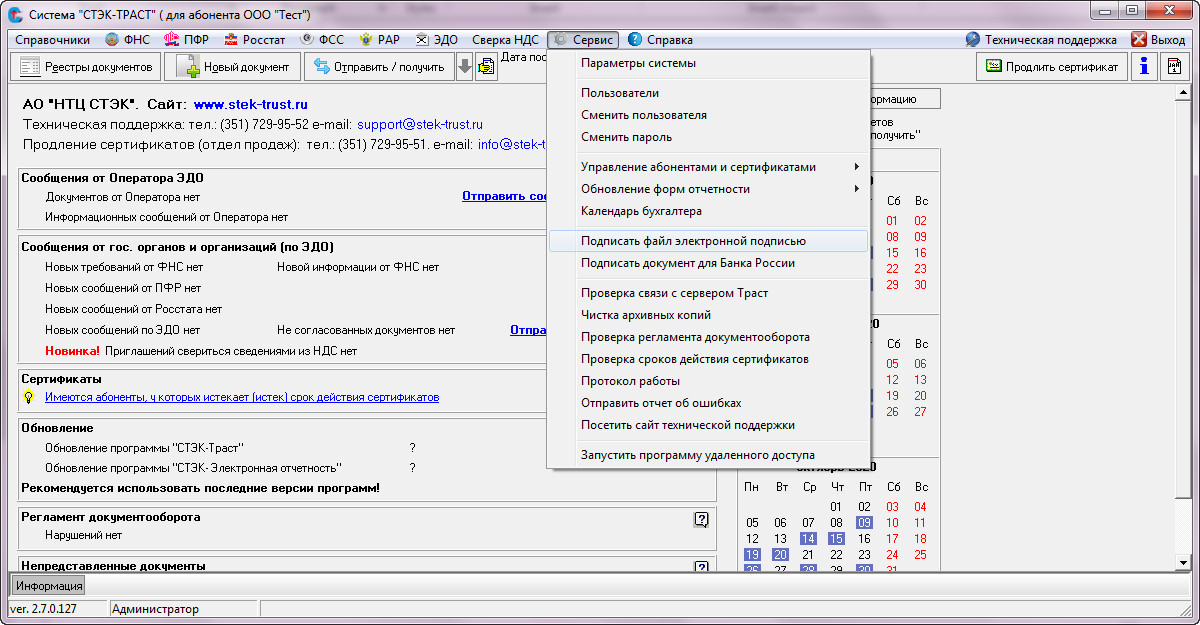Click the ФНС emblem icon
Screen dimensions: 1200x625
(x=114, y=40)
